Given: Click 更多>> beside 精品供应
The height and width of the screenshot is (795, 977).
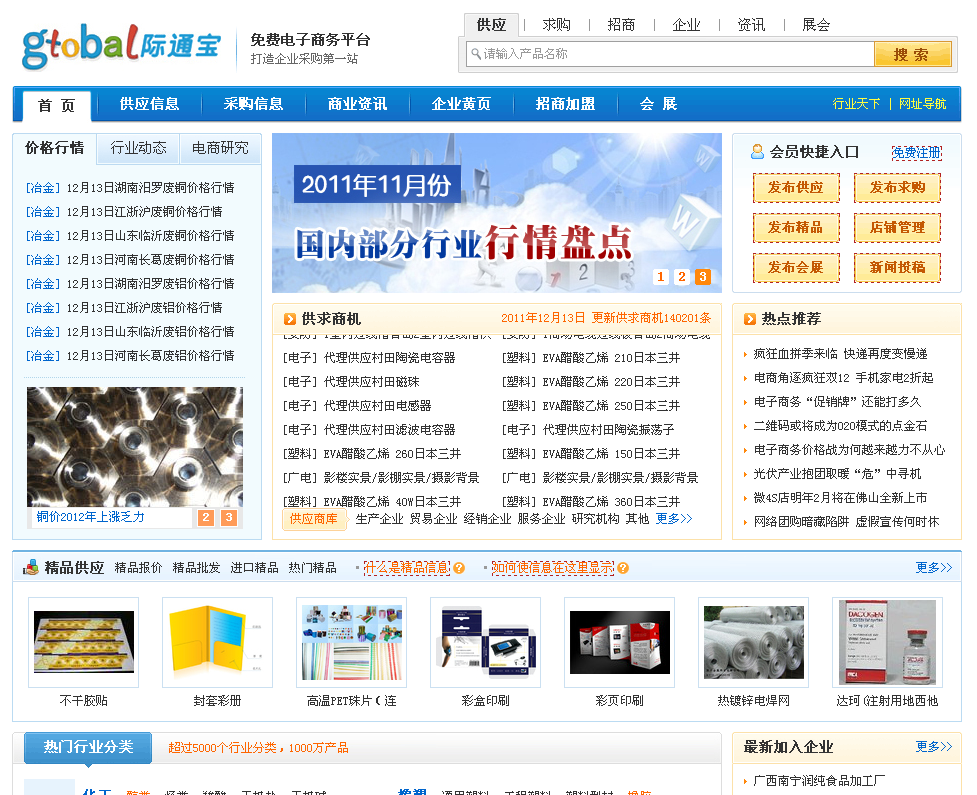Looking at the screenshot, I should click(x=933, y=566).
